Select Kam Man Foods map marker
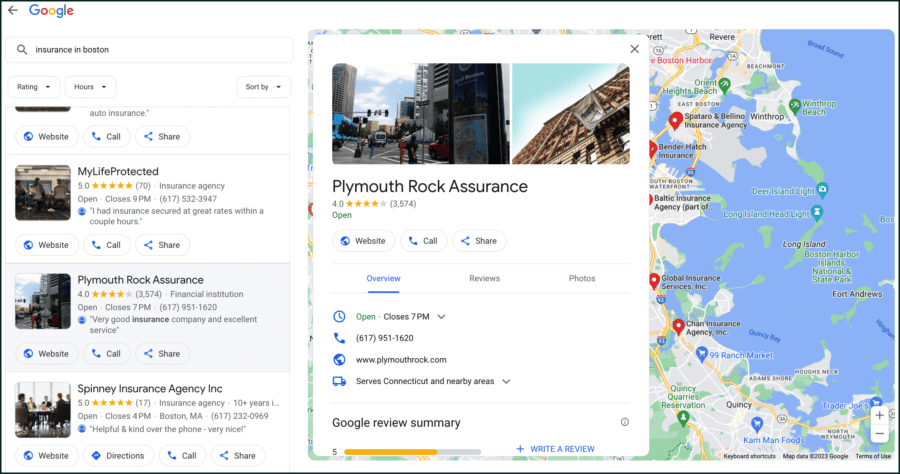Image resolution: width=900 pixels, height=474 pixels. (757, 425)
